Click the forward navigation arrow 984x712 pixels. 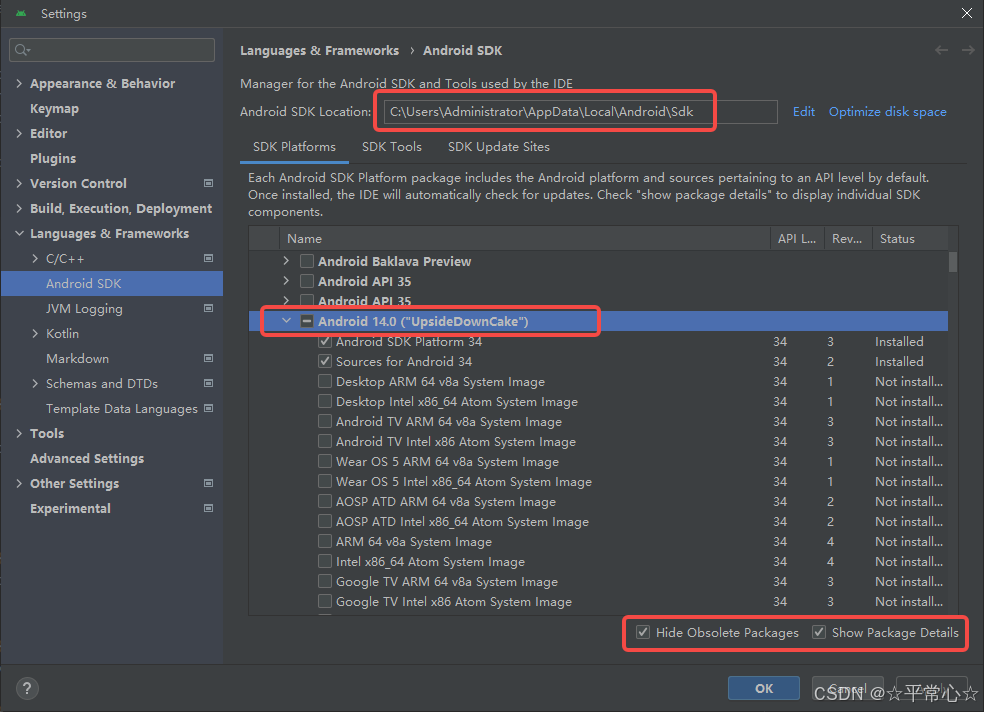(967, 49)
